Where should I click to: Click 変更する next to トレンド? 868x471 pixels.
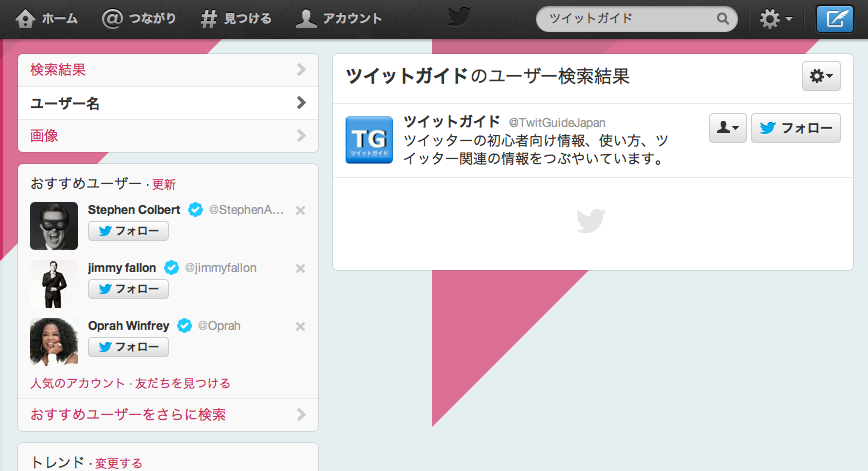click(x=118, y=463)
